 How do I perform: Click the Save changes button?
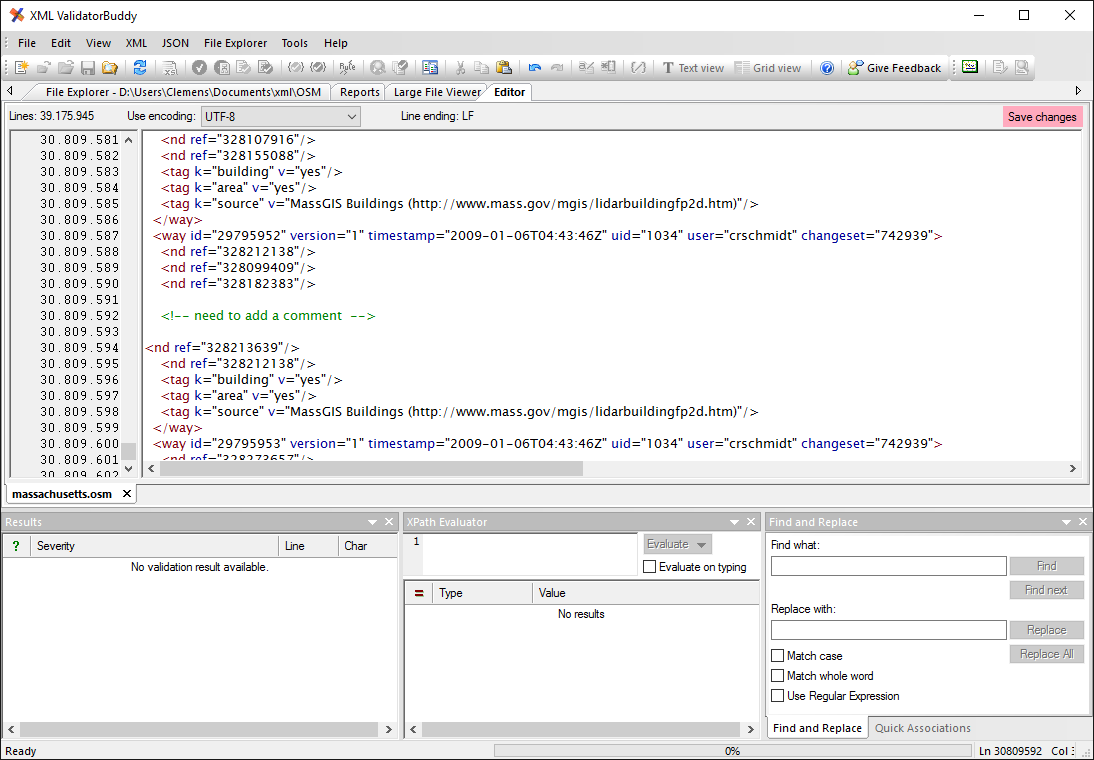[x=1042, y=117]
